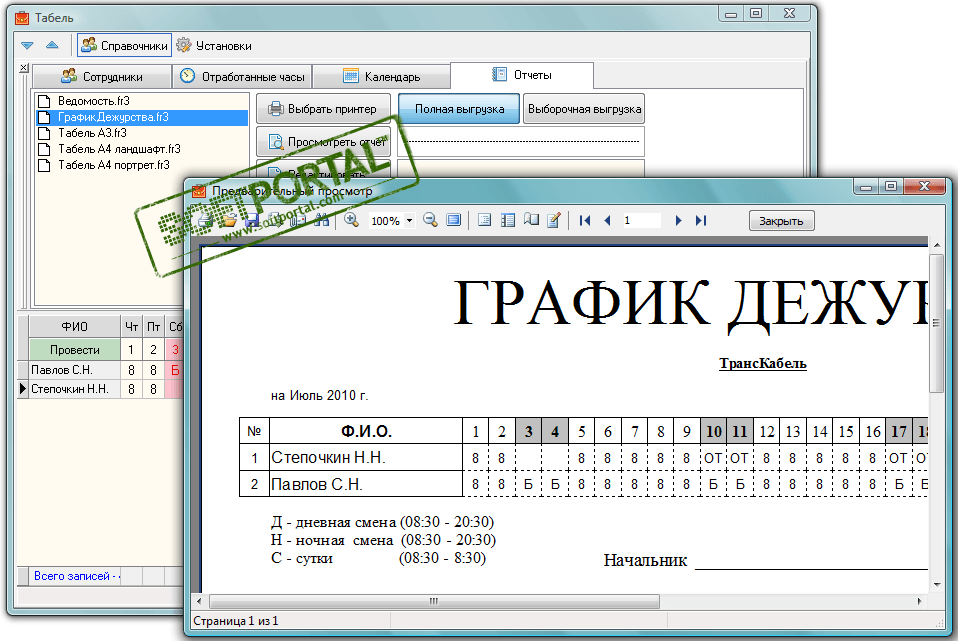Click the Выборочная выгрузка button
The width and height of the screenshot is (958, 641).
pos(584,109)
